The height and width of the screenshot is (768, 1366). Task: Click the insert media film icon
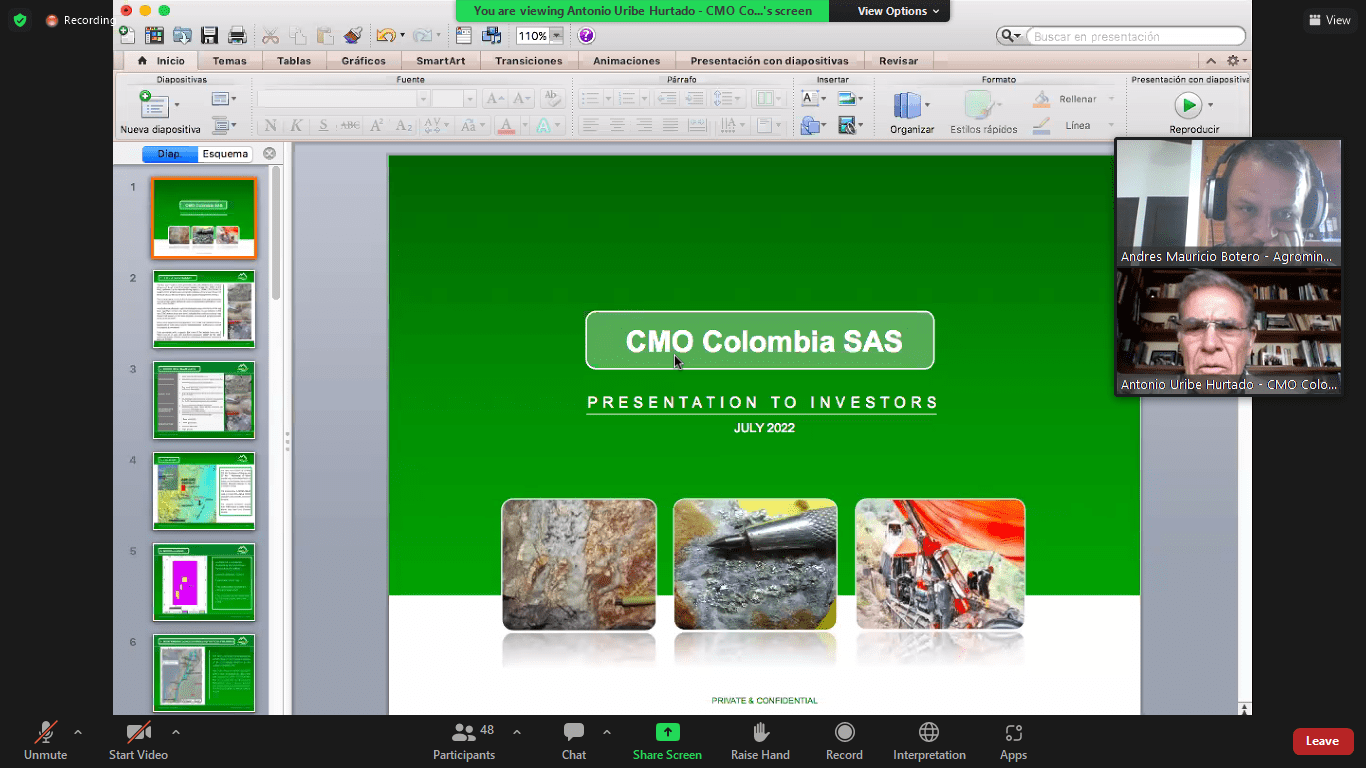(847, 125)
